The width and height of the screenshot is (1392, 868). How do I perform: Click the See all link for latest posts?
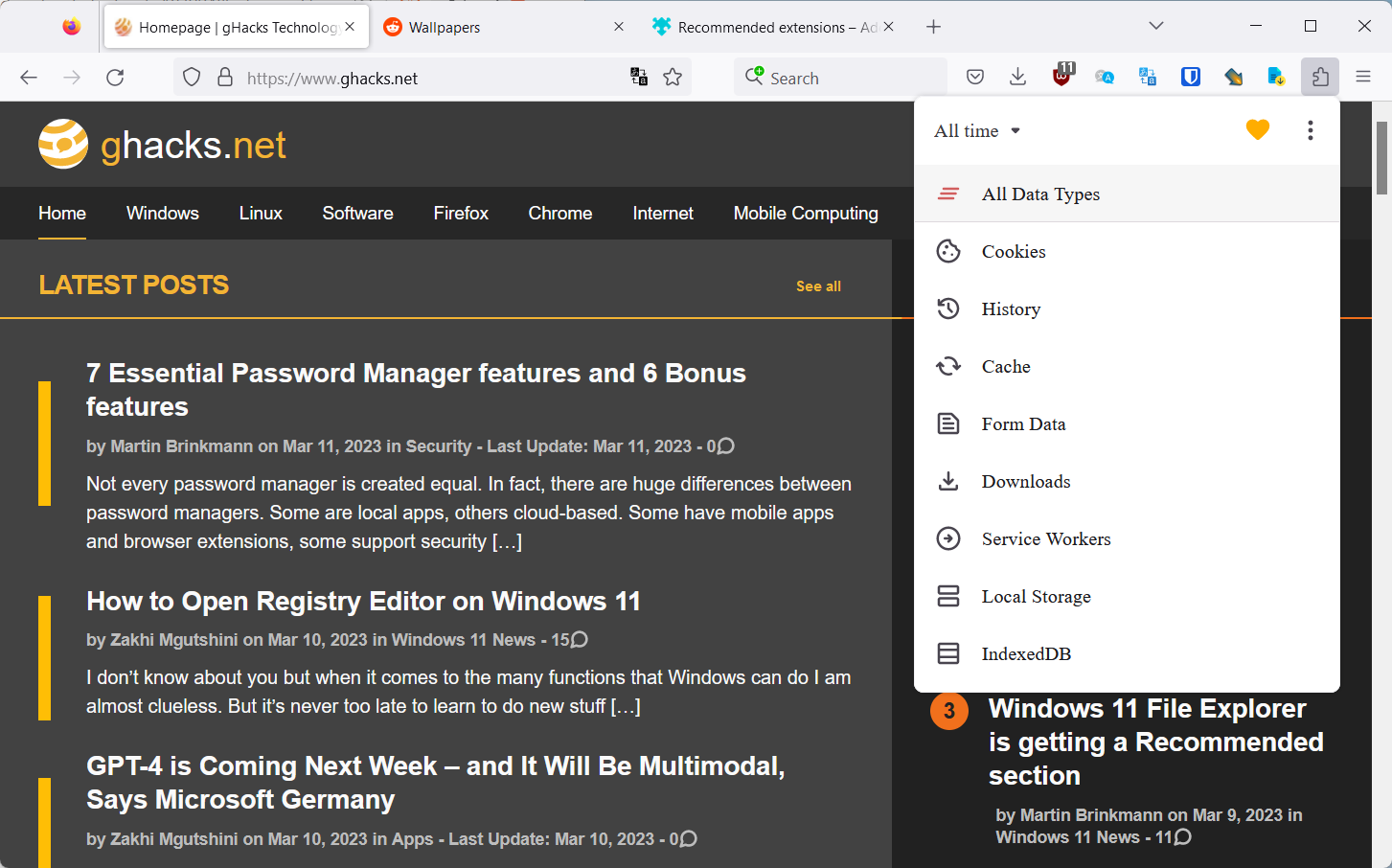817,286
